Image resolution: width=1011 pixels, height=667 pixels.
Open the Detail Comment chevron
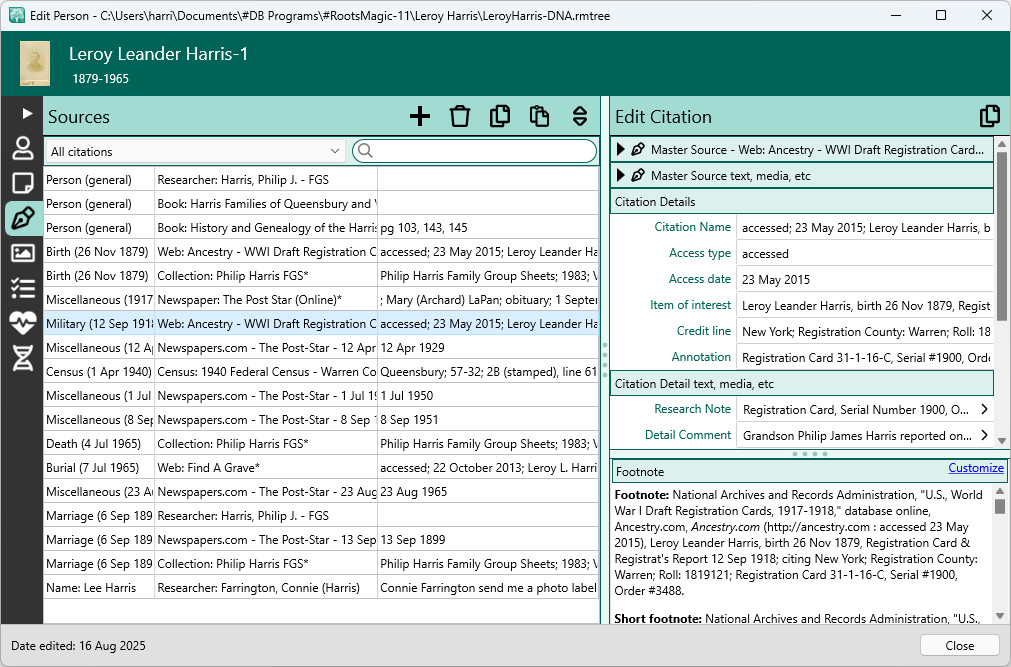coord(984,435)
